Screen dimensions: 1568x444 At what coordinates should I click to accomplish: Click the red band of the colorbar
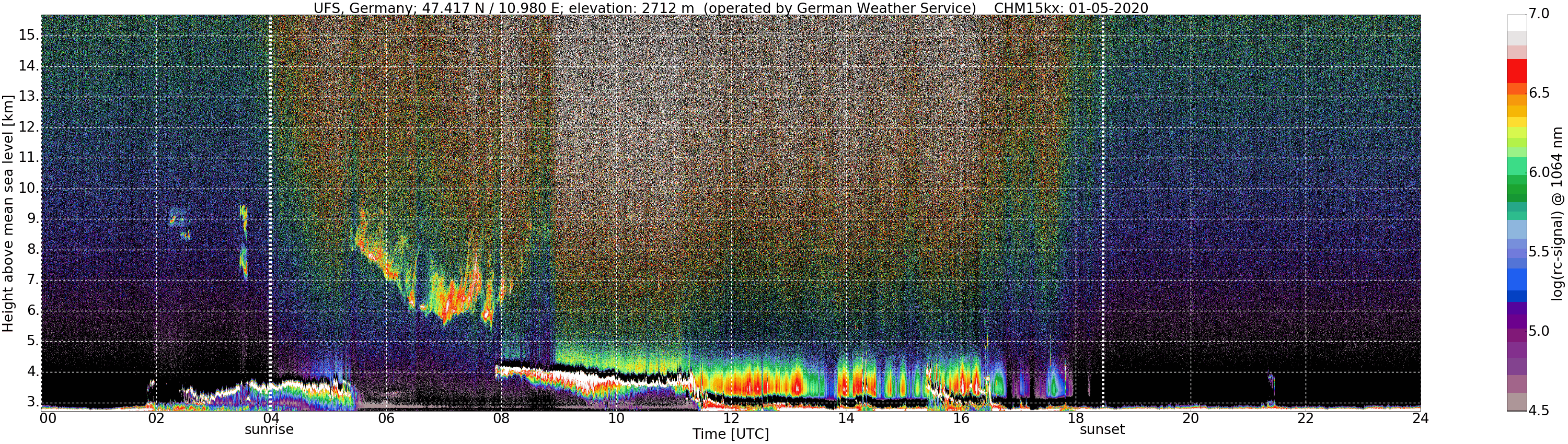(x=1516, y=71)
